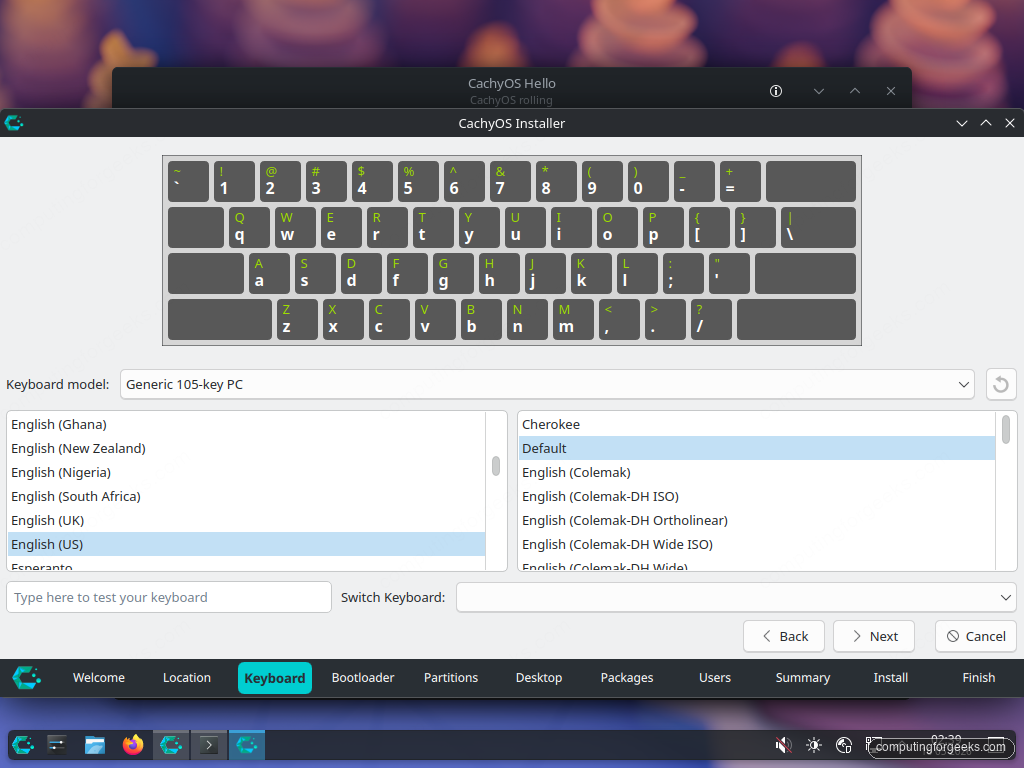Click the Q key on keyboard preview
The image size is (1024, 768).
pos(249,227)
